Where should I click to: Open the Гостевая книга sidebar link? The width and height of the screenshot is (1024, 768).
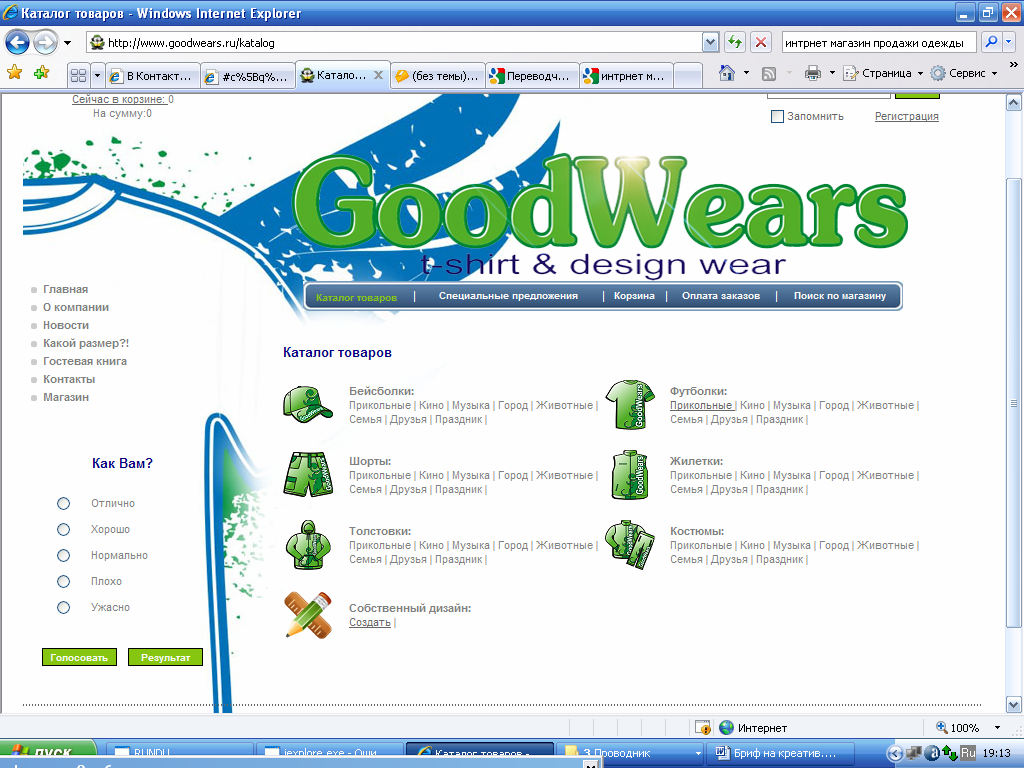coord(85,361)
